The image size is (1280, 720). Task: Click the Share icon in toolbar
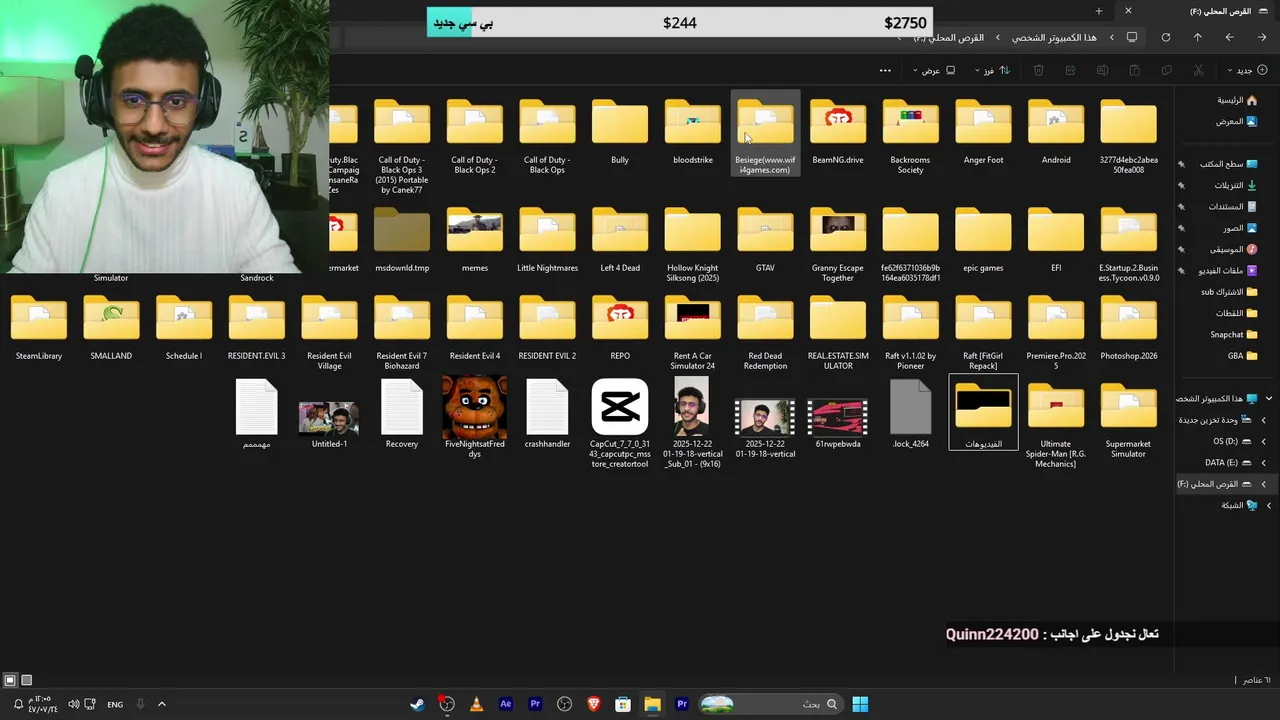(1070, 70)
